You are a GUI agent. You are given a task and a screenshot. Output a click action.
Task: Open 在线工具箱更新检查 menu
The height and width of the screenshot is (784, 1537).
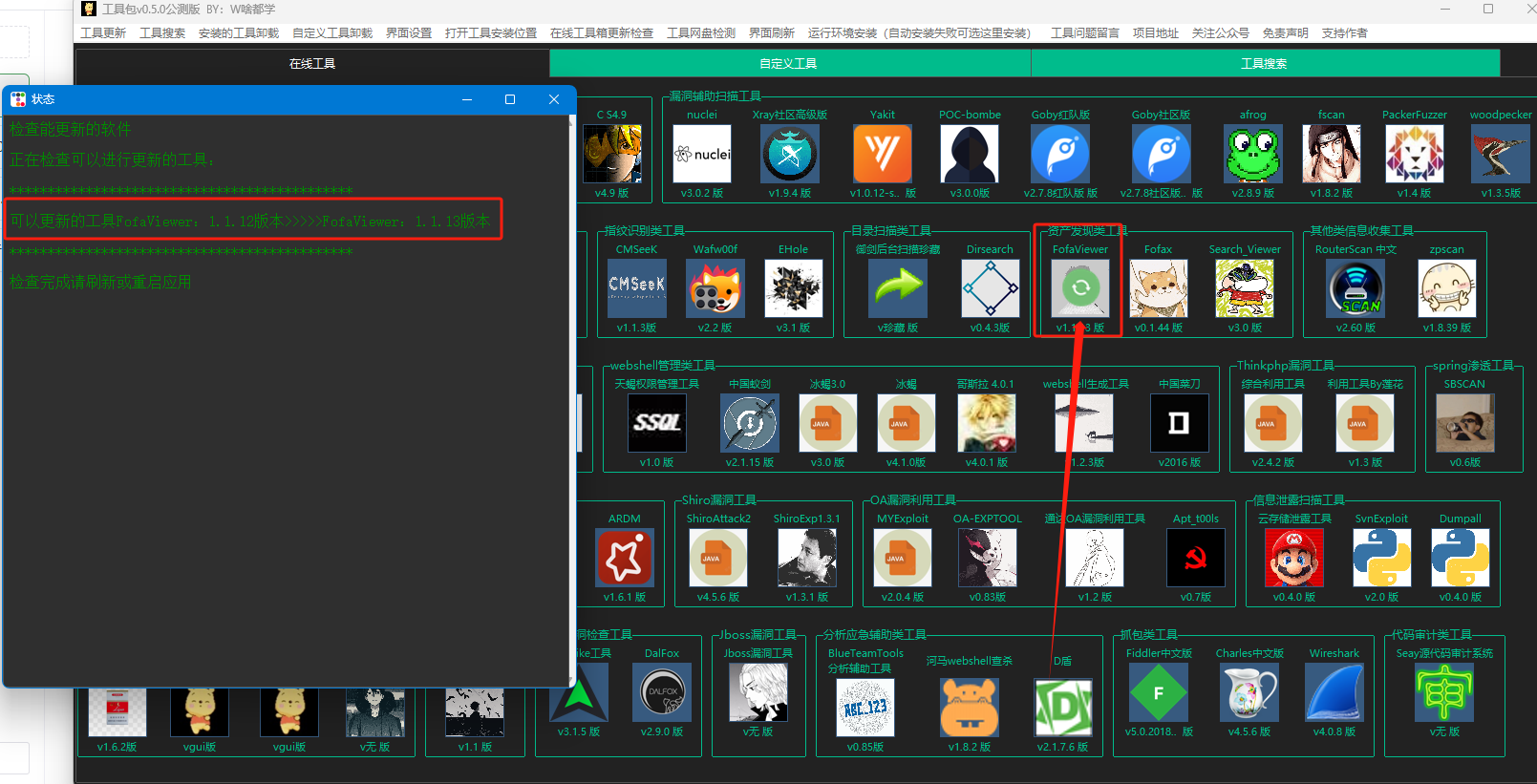click(x=602, y=33)
